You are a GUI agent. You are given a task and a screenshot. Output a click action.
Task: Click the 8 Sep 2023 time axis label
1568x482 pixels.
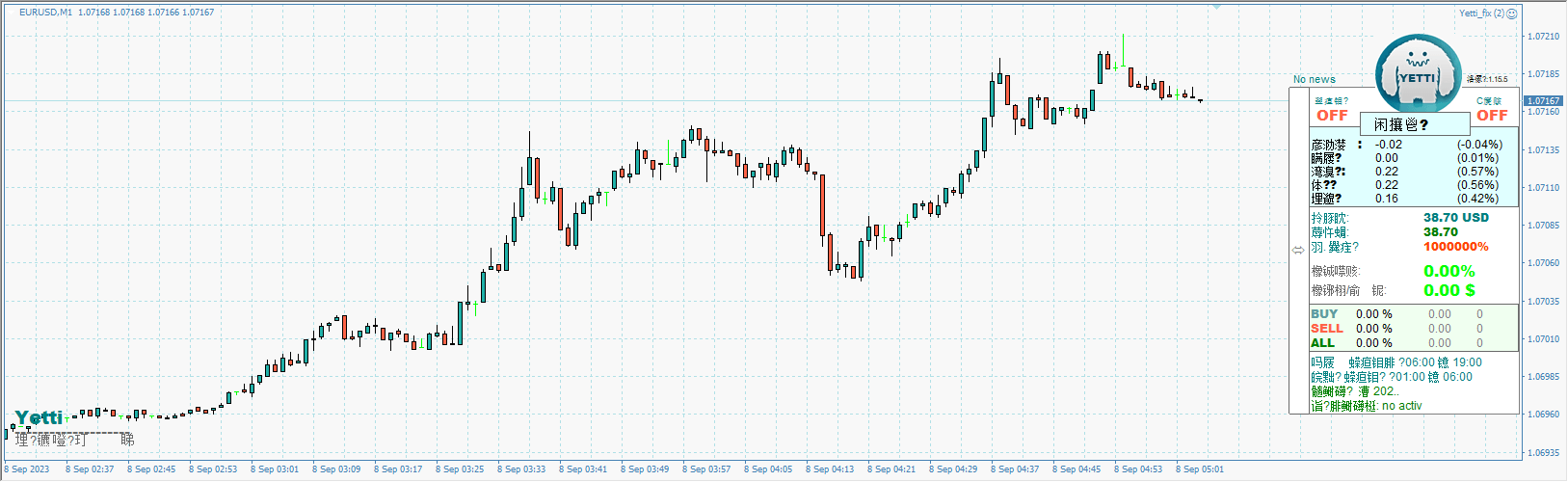click(x=27, y=469)
